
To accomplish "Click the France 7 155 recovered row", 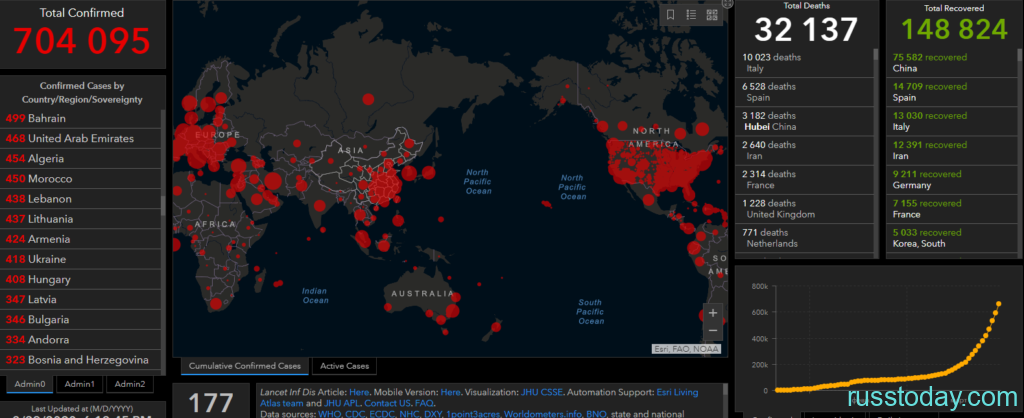I will pos(951,209).
